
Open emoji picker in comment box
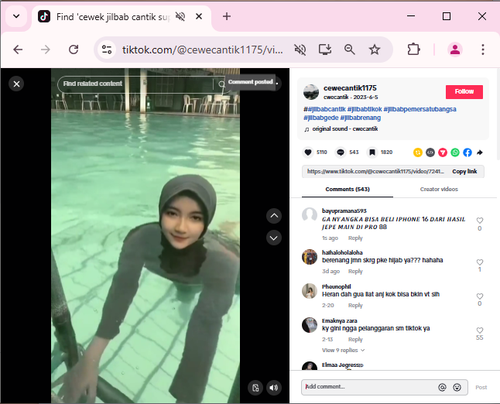[x=457, y=387]
